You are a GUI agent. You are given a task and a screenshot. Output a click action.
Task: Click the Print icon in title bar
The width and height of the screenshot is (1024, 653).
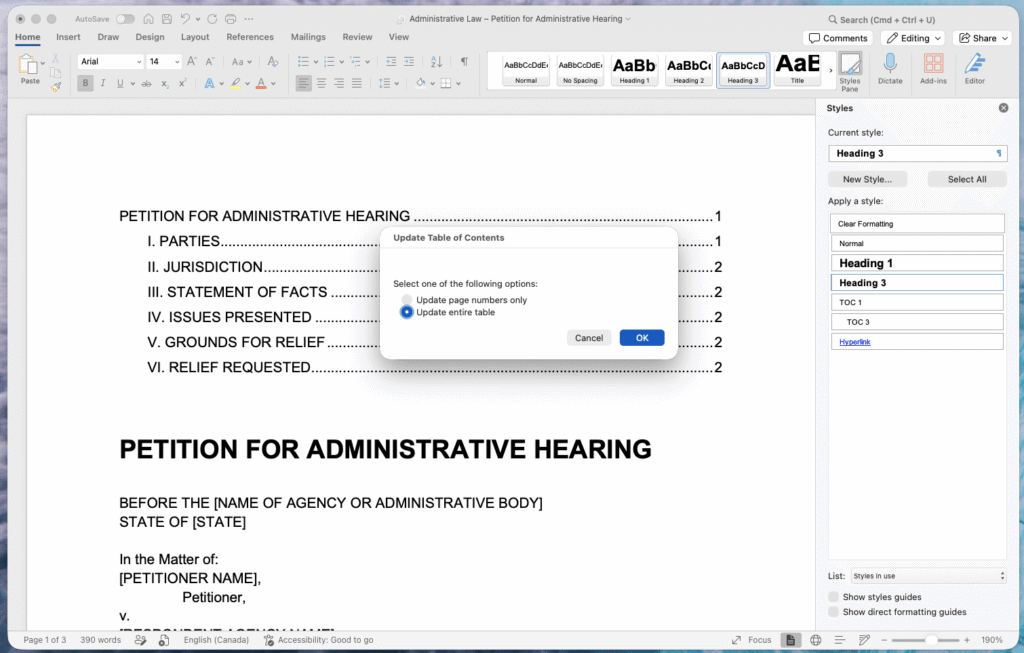click(231, 19)
